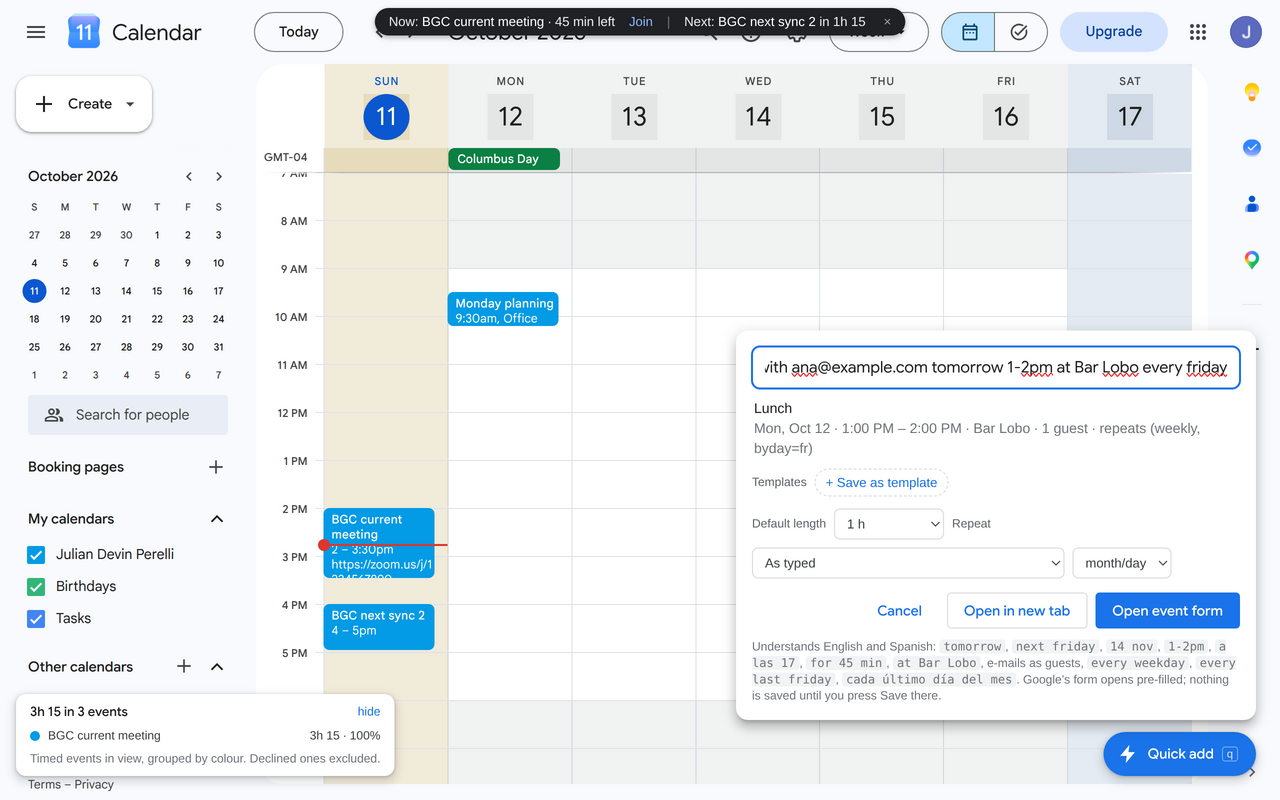
Task: Toggle Birthdays calendar checkbox
Action: point(36,586)
